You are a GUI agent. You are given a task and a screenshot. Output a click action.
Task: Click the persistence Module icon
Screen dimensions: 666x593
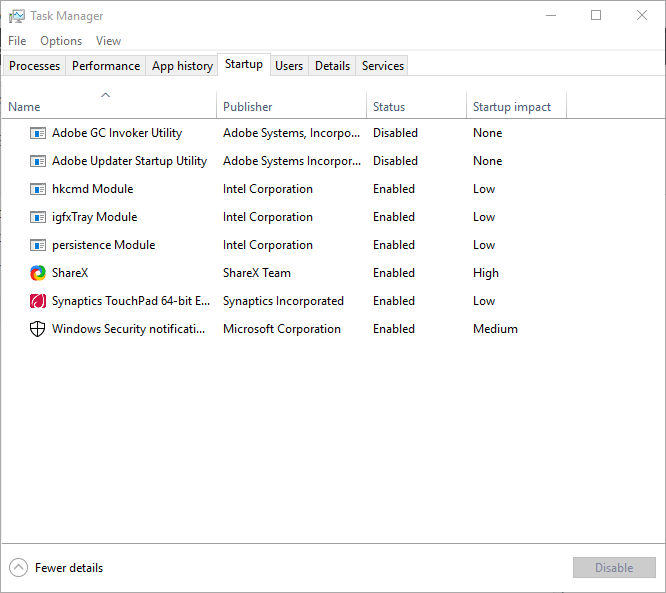[x=38, y=245]
